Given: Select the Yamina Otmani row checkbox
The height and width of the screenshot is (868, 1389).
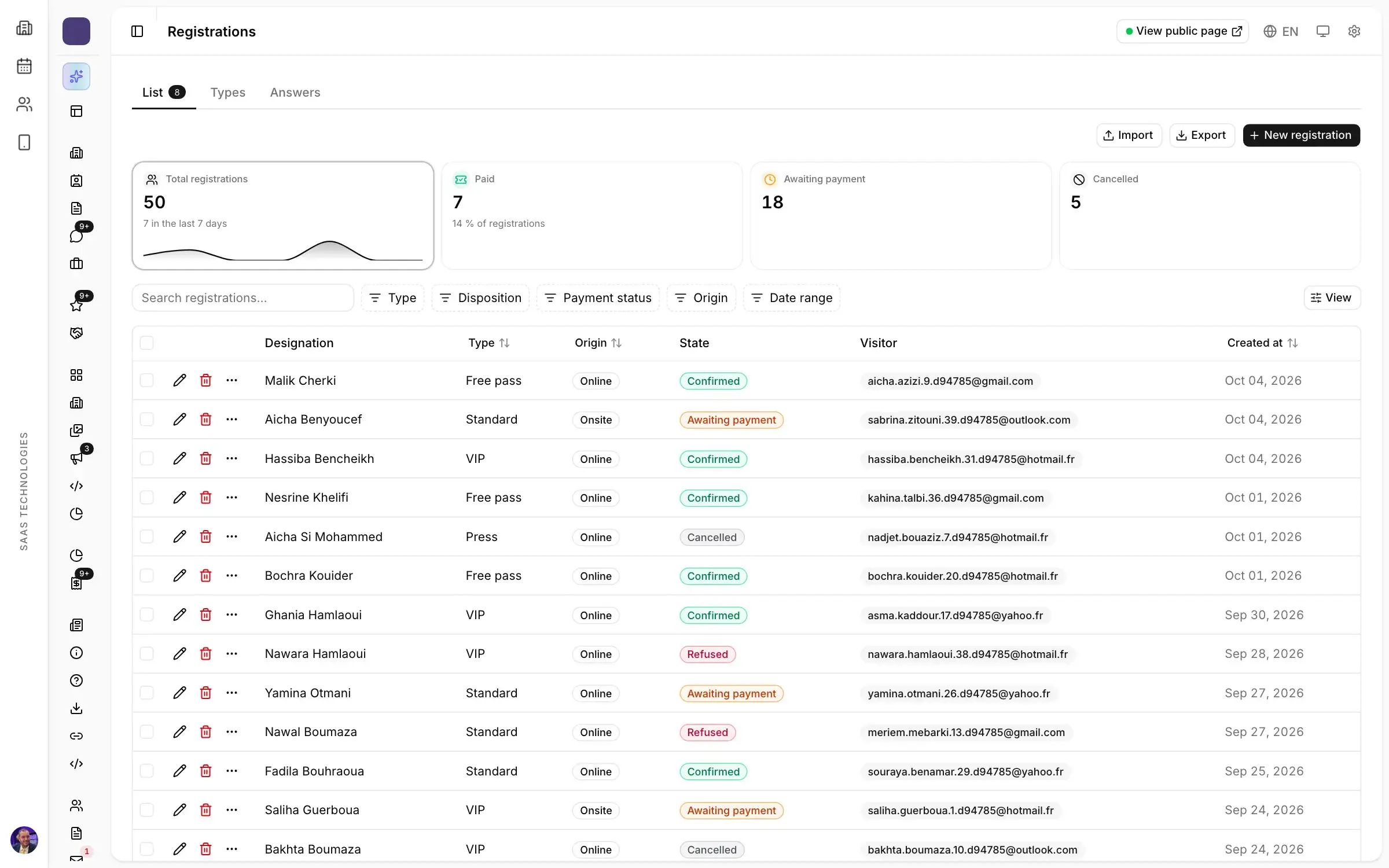Looking at the screenshot, I should click(147, 693).
